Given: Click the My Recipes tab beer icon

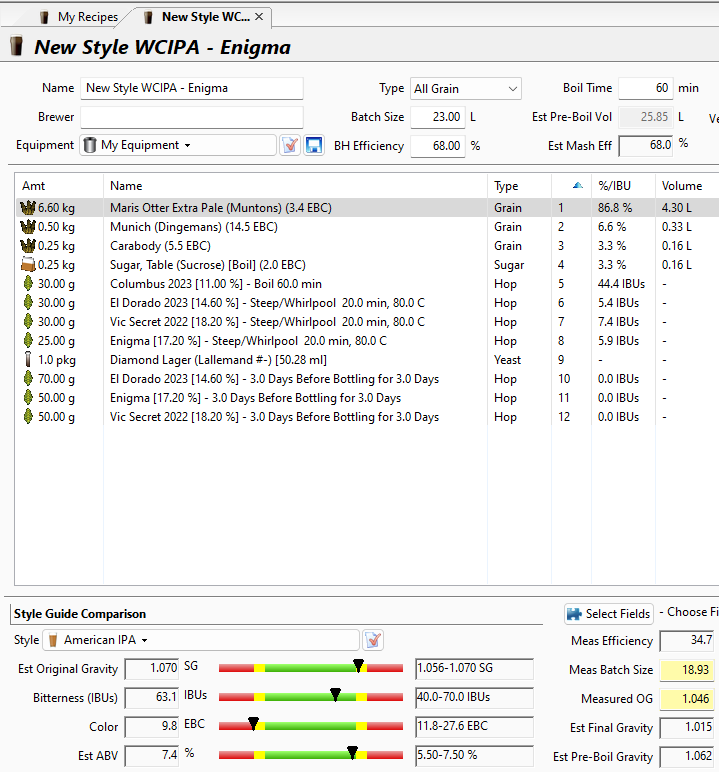Looking at the screenshot, I should (x=44, y=17).
